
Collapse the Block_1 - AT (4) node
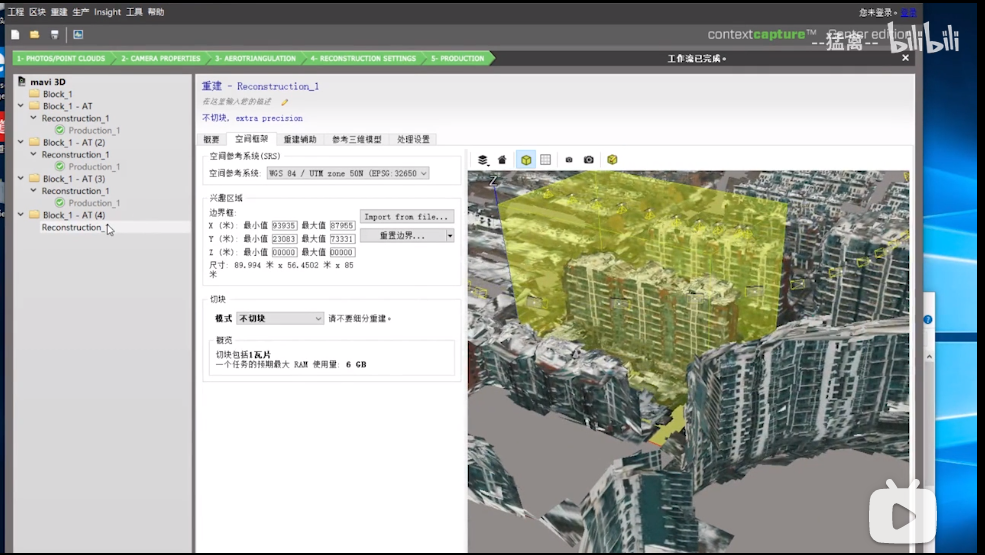click(21, 214)
